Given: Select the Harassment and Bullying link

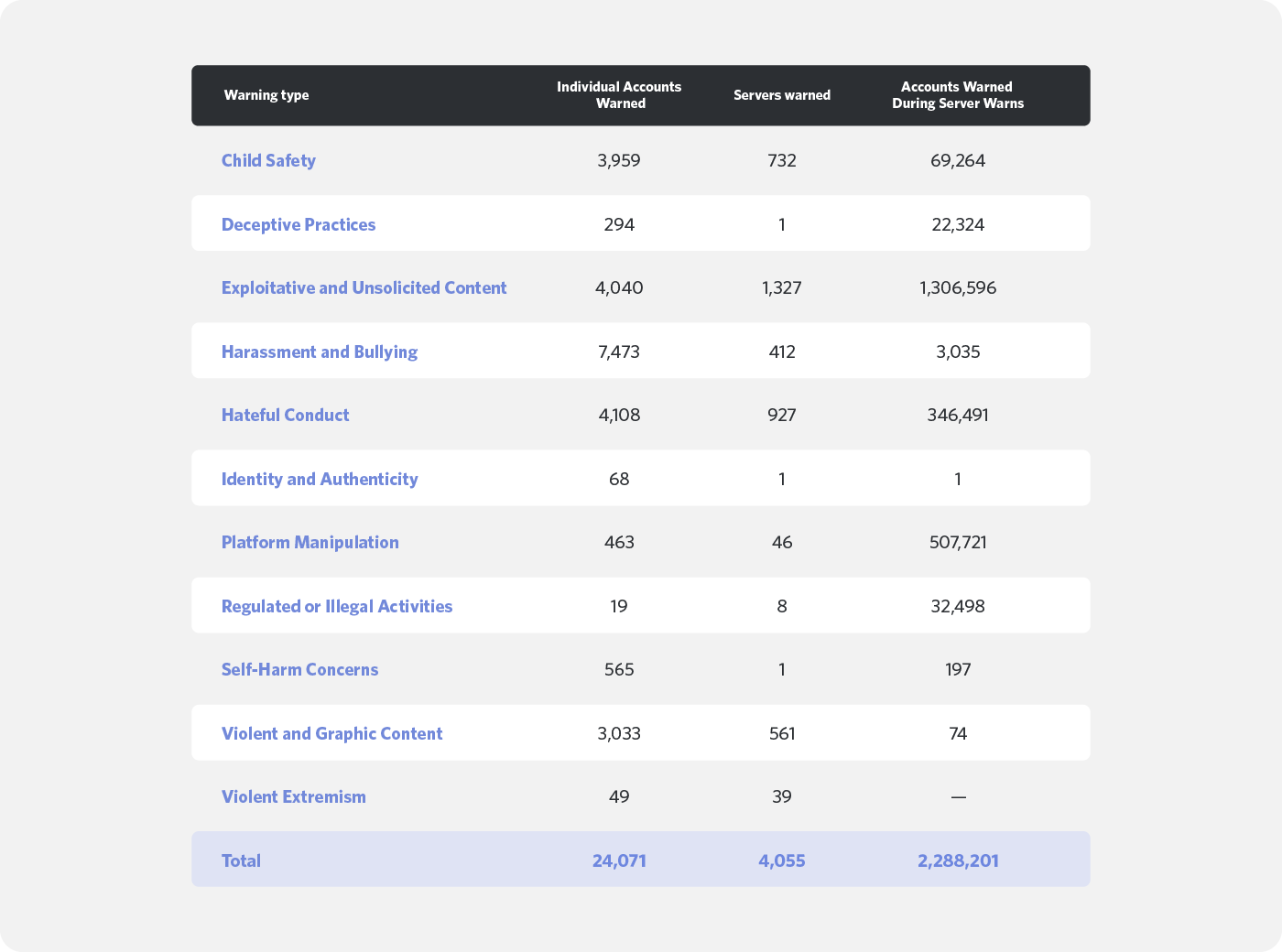Looking at the screenshot, I should tap(320, 352).
